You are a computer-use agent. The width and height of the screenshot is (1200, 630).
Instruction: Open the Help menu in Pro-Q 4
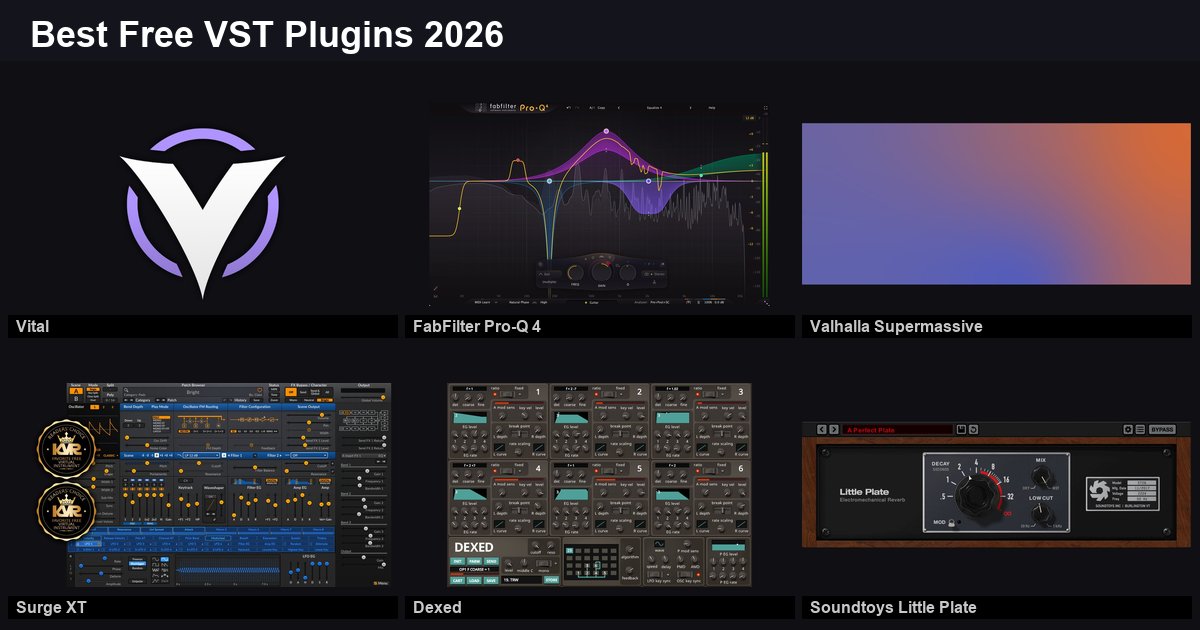point(712,108)
